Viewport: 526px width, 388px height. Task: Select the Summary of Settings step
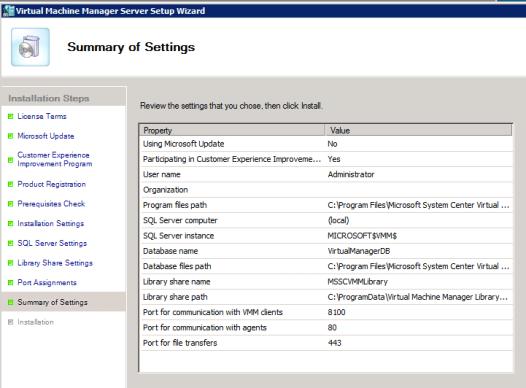point(52,302)
